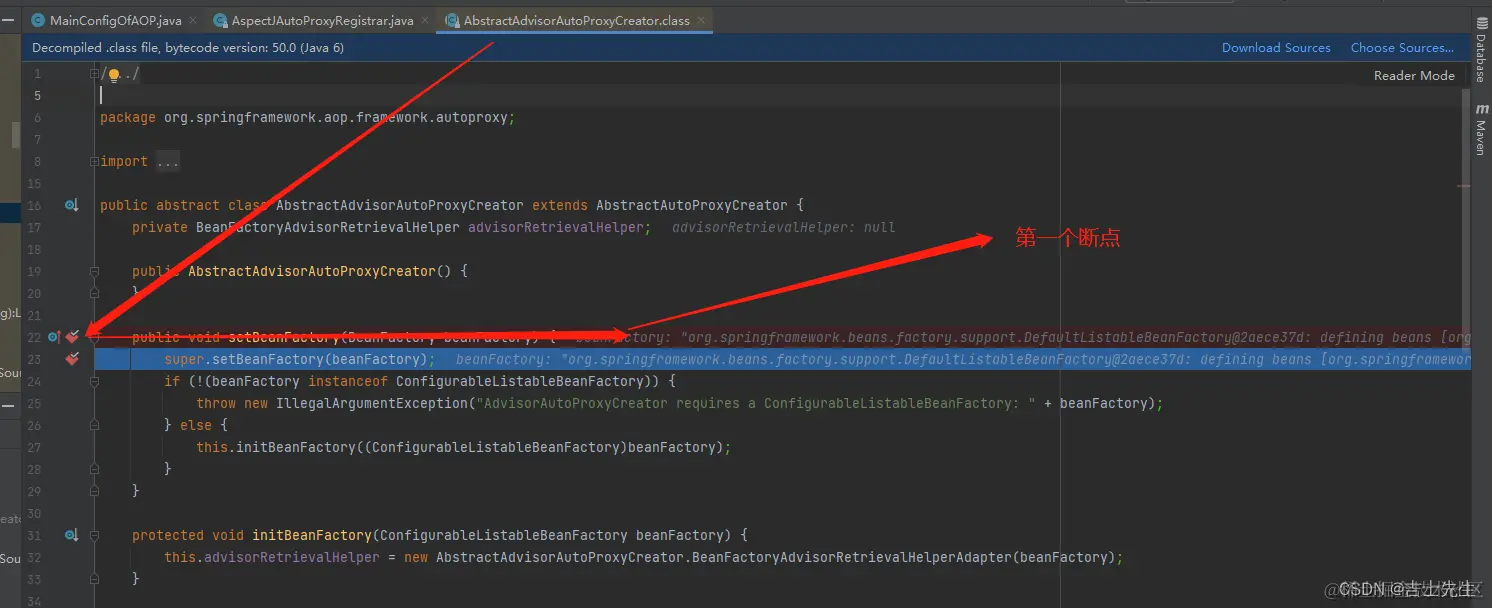Click the package name org.springframework.aop.framework.autoproxy

pos(336,117)
